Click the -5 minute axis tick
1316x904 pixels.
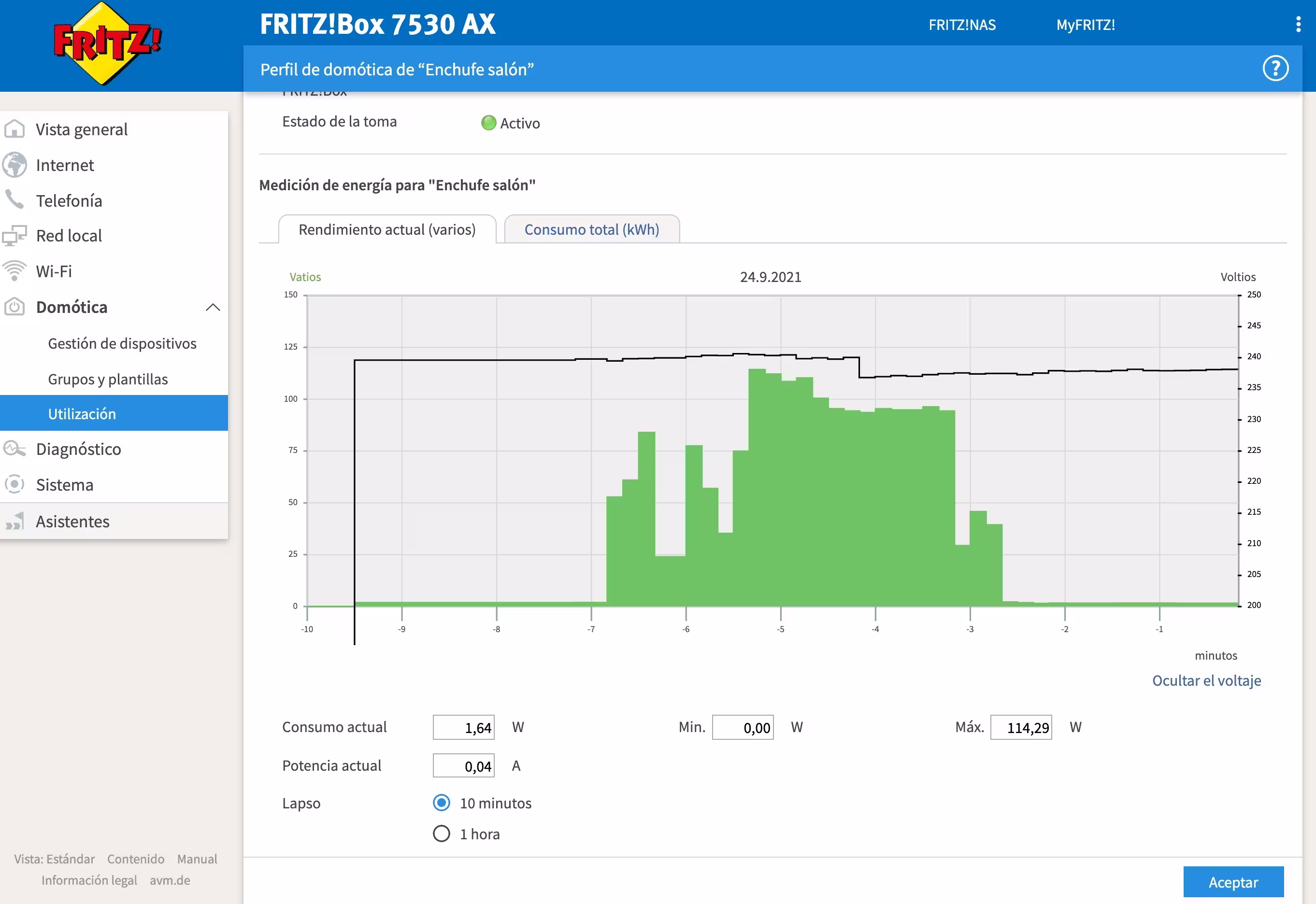[x=781, y=629]
